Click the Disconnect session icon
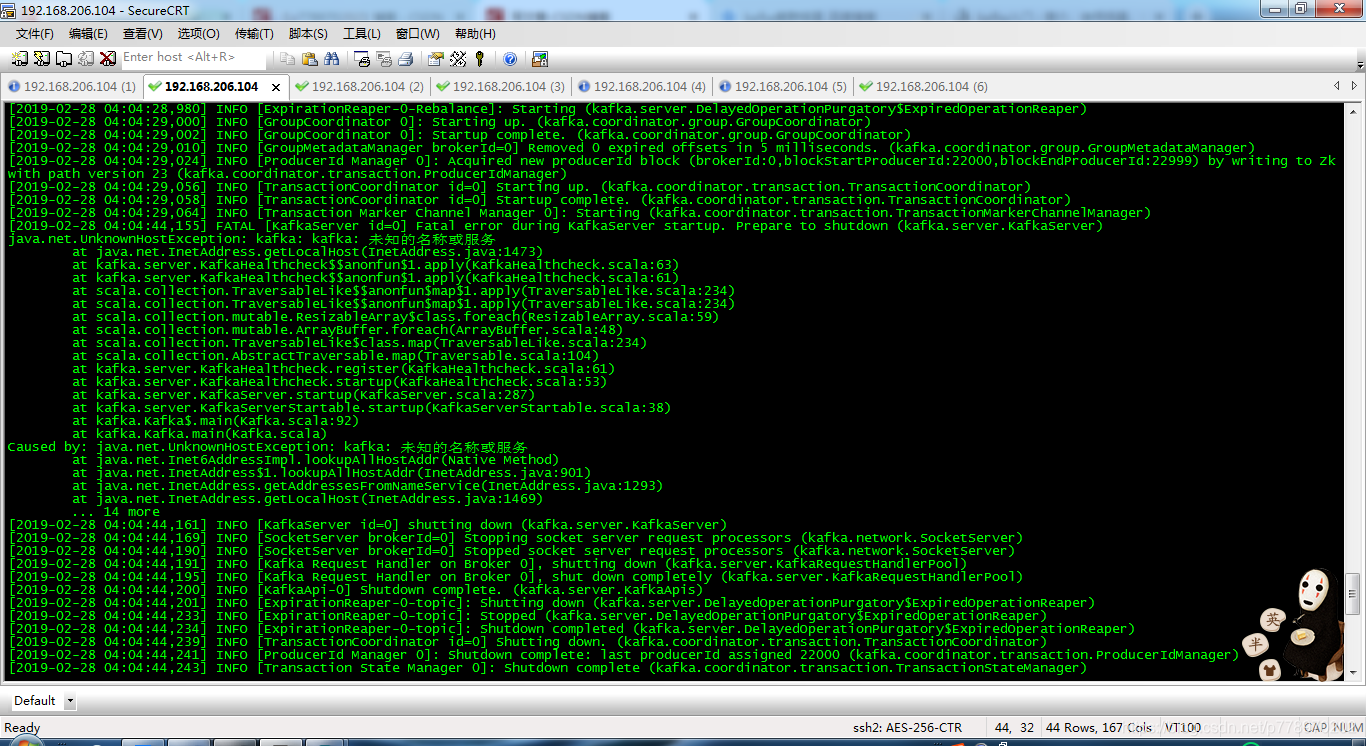Viewport: 1366px width, 746px height. pyautogui.click(x=108, y=58)
